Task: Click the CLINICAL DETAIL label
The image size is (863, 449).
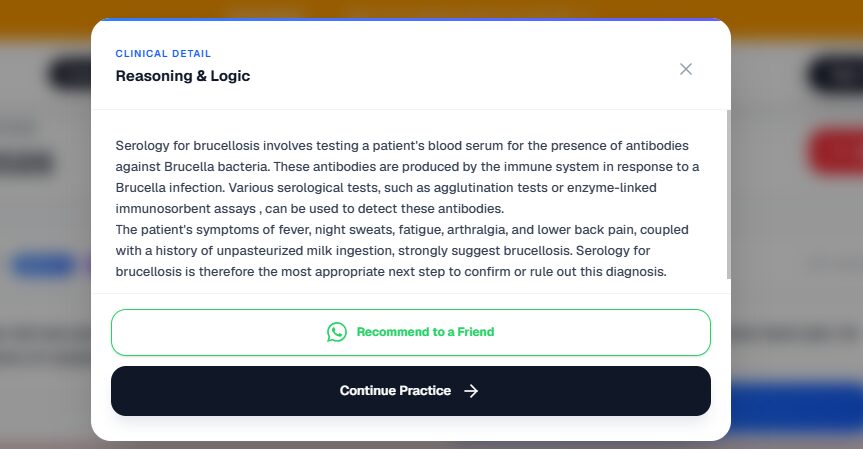Action: 163,54
